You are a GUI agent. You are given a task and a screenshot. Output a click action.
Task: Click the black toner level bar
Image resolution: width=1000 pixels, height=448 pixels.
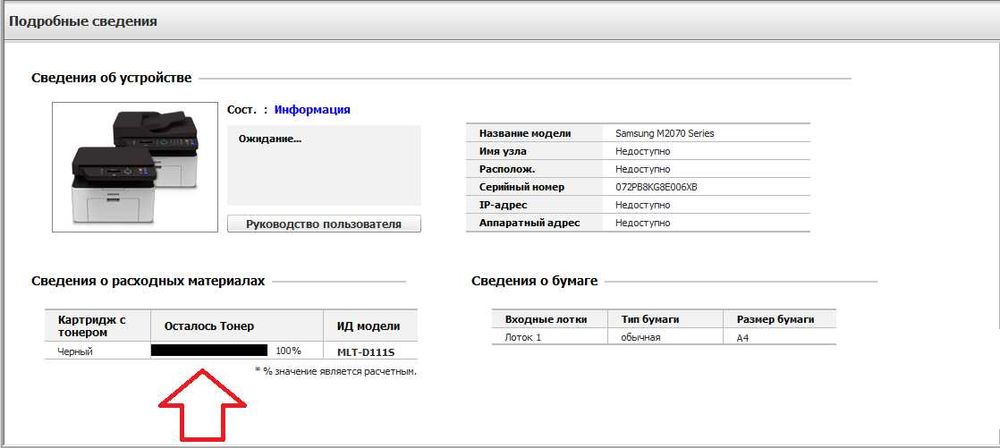click(209, 351)
